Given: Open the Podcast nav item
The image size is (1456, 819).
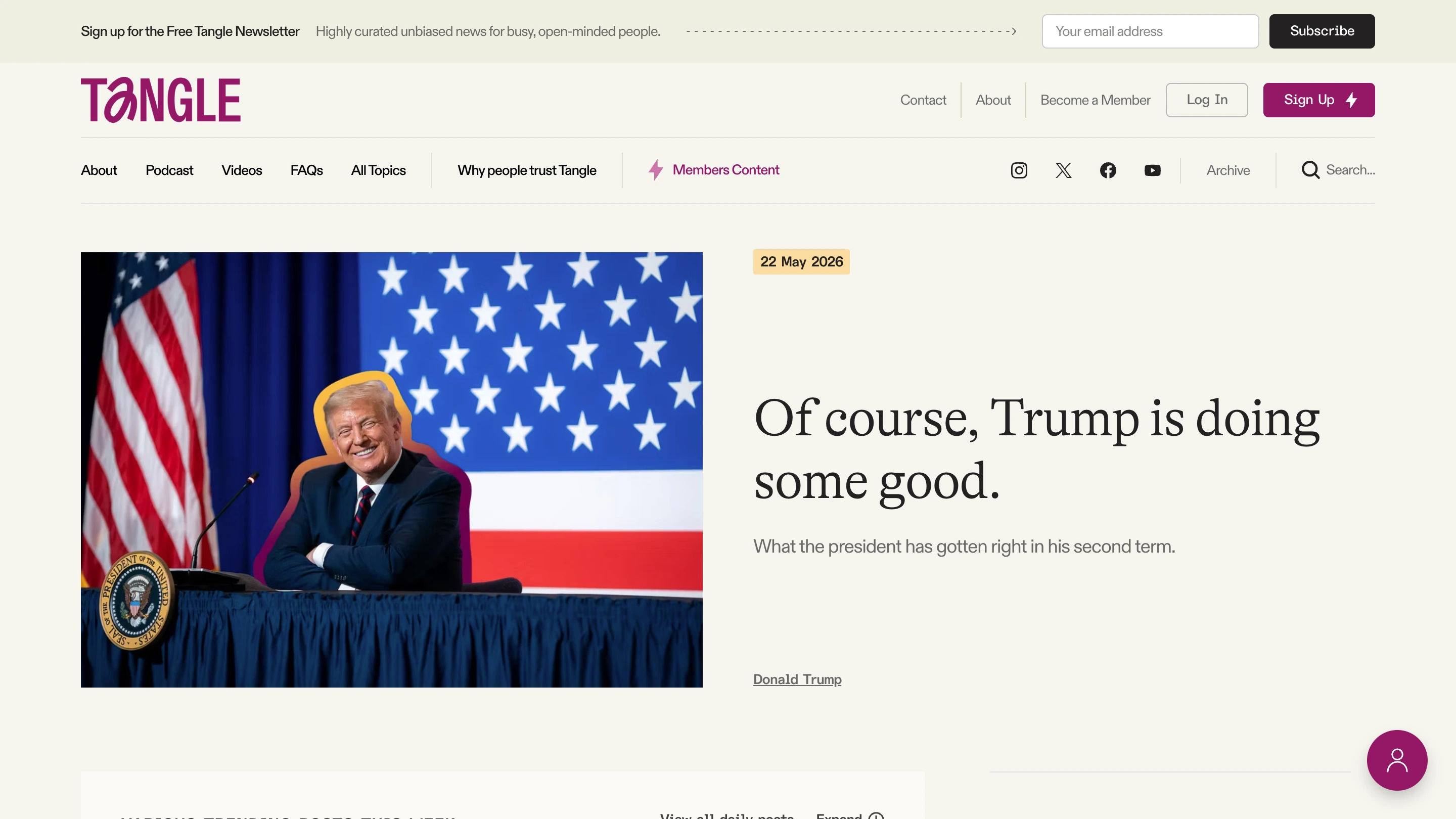Looking at the screenshot, I should (x=169, y=170).
